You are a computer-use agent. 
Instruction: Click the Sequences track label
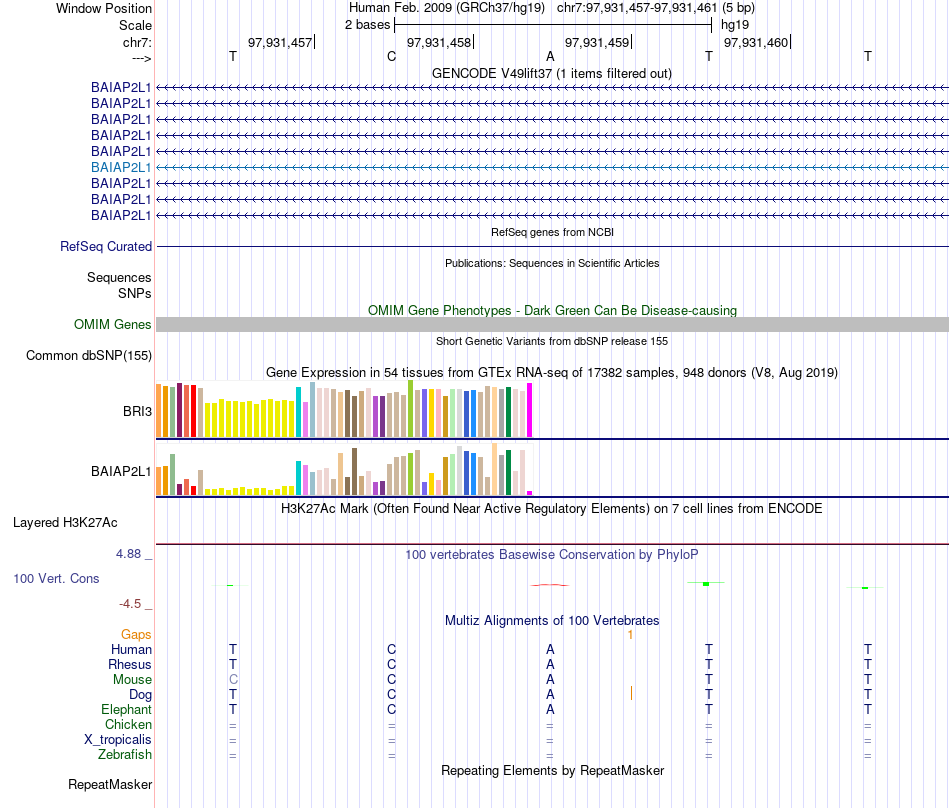[119, 277]
